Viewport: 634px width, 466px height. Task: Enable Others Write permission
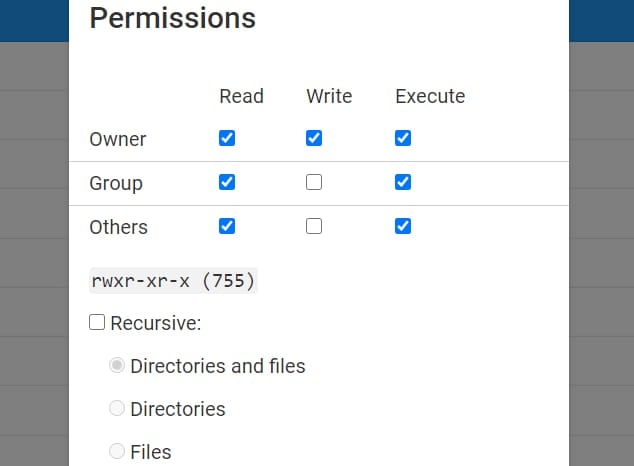coord(314,226)
